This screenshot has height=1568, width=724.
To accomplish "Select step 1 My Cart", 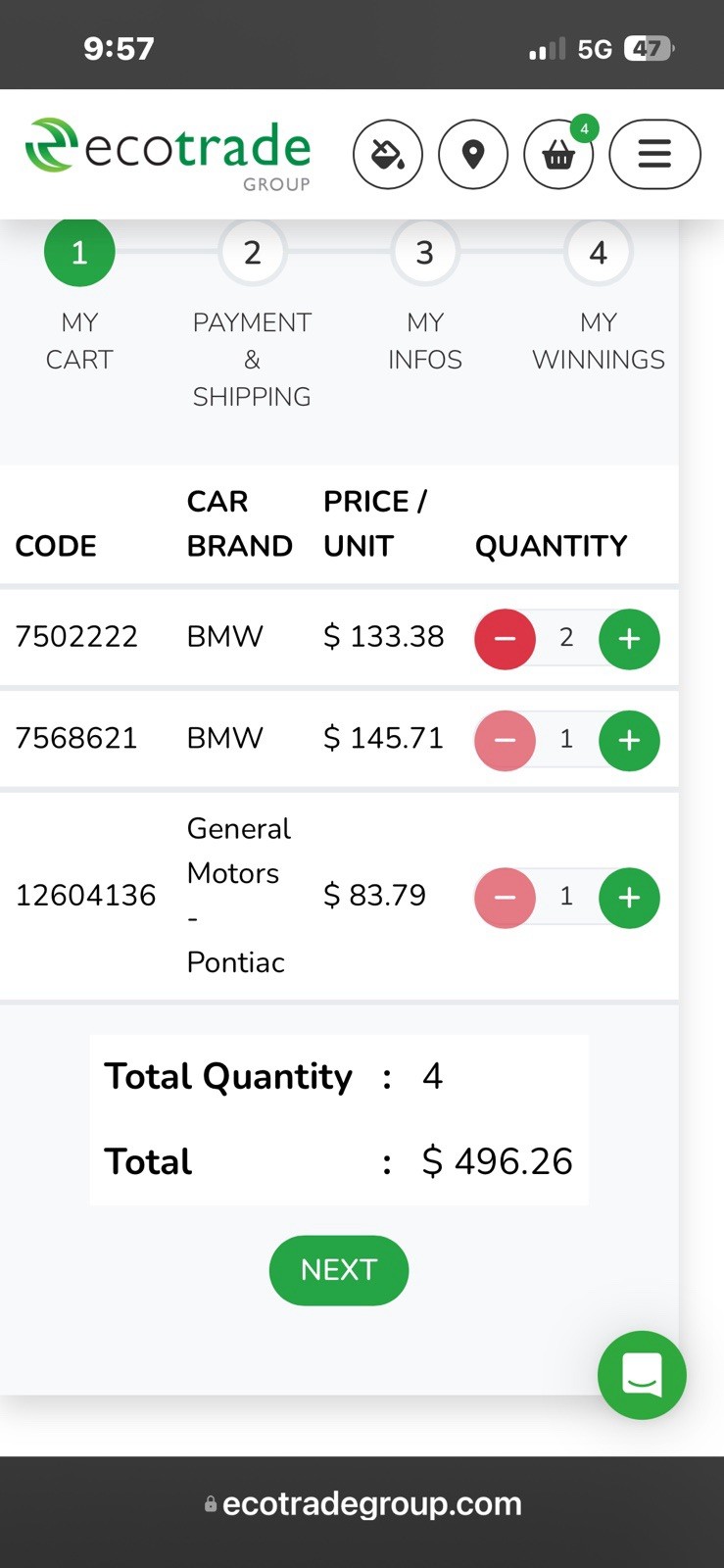I will (79, 253).
